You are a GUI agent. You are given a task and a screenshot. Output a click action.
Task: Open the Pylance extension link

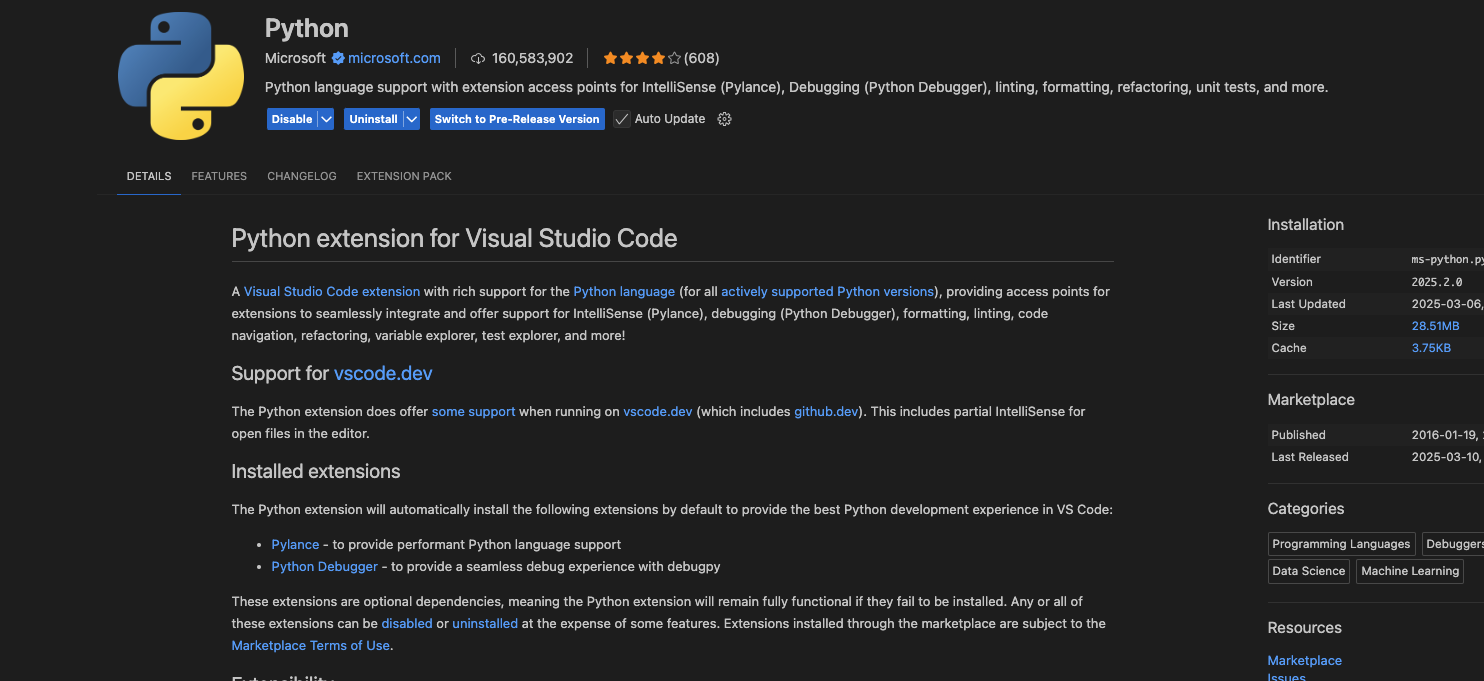coord(295,545)
